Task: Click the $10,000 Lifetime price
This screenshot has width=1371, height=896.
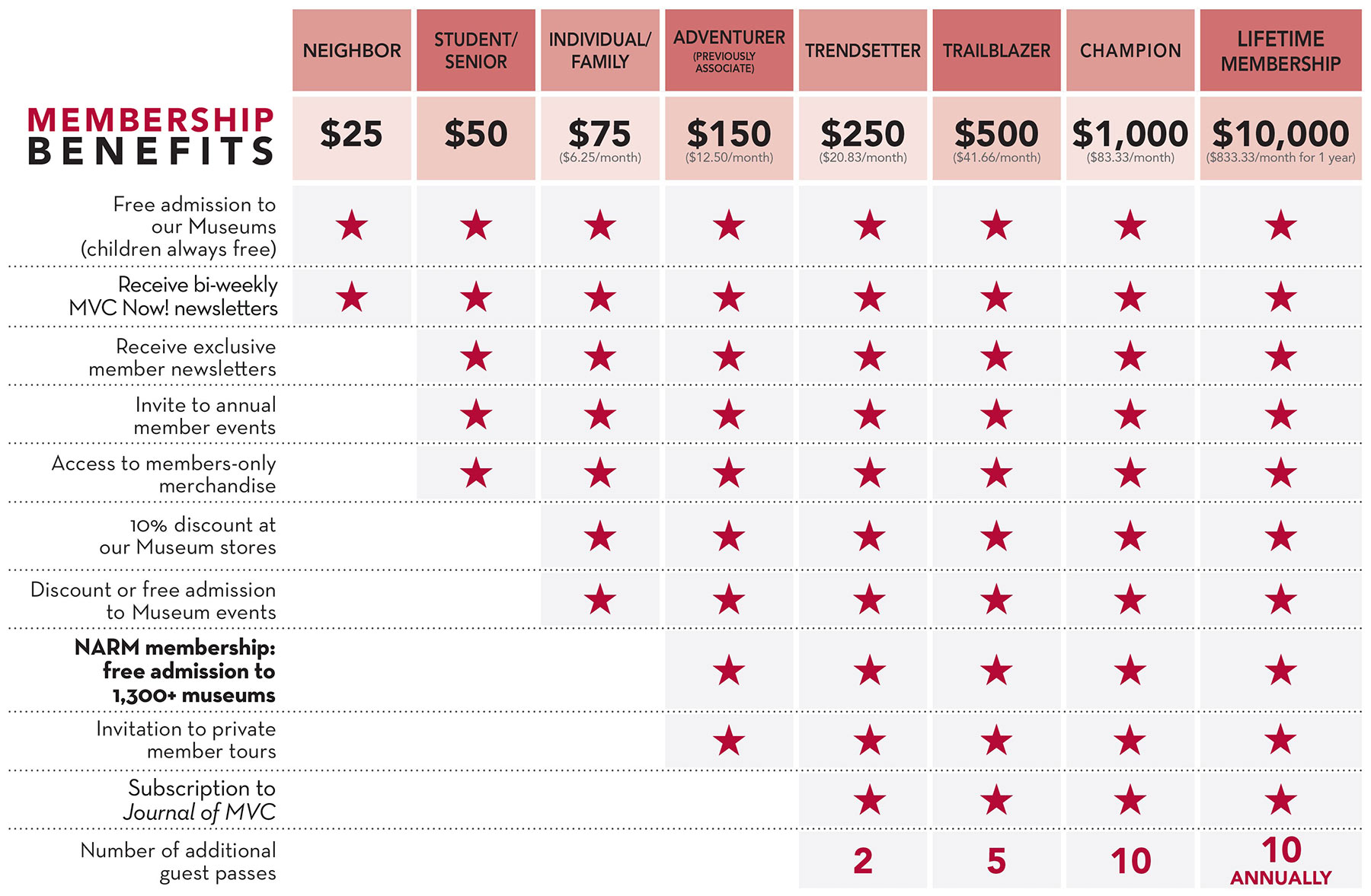Action: point(1280,135)
